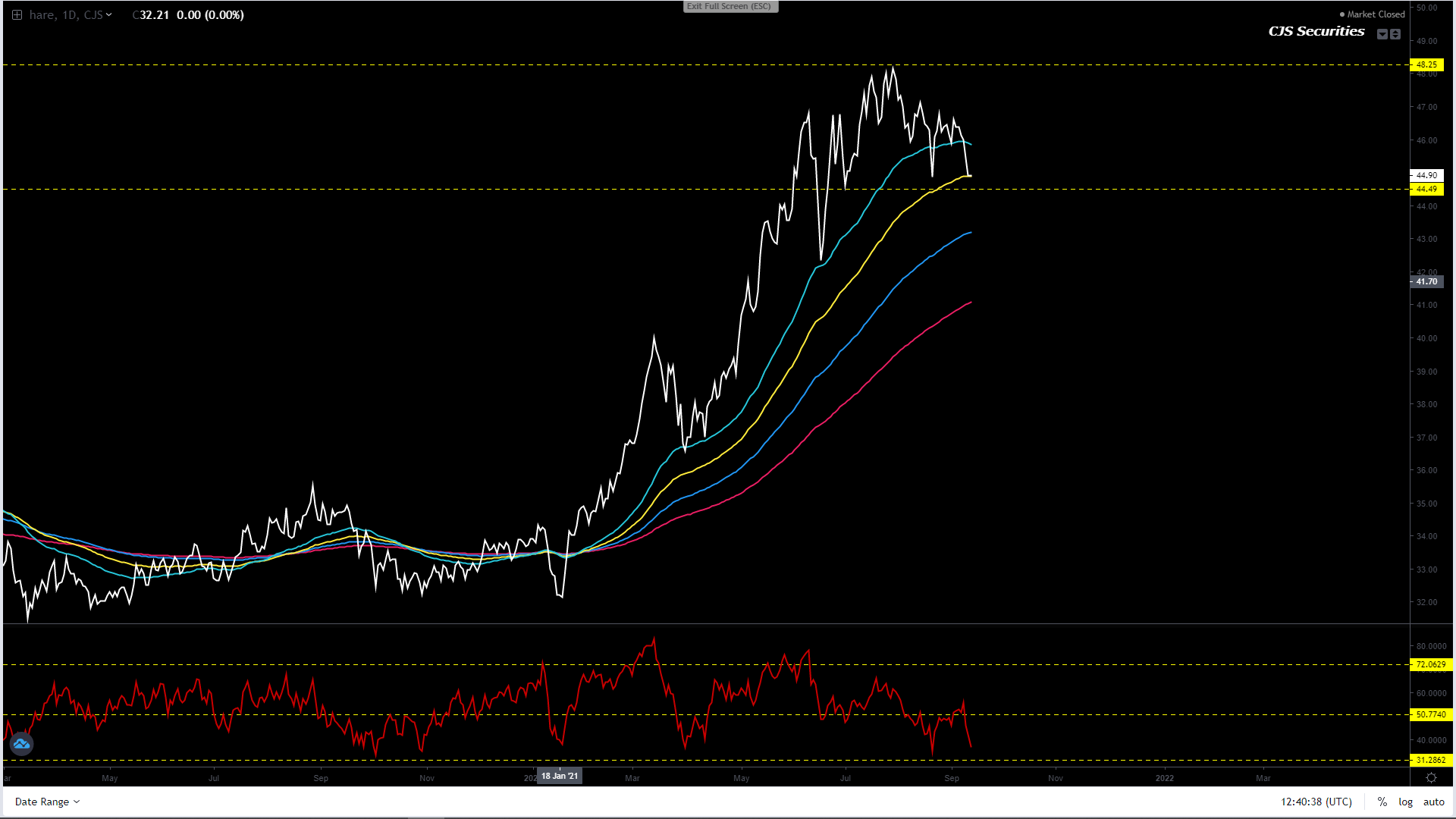
Task: Open chart settings gear icon
Action: (x=1431, y=778)
